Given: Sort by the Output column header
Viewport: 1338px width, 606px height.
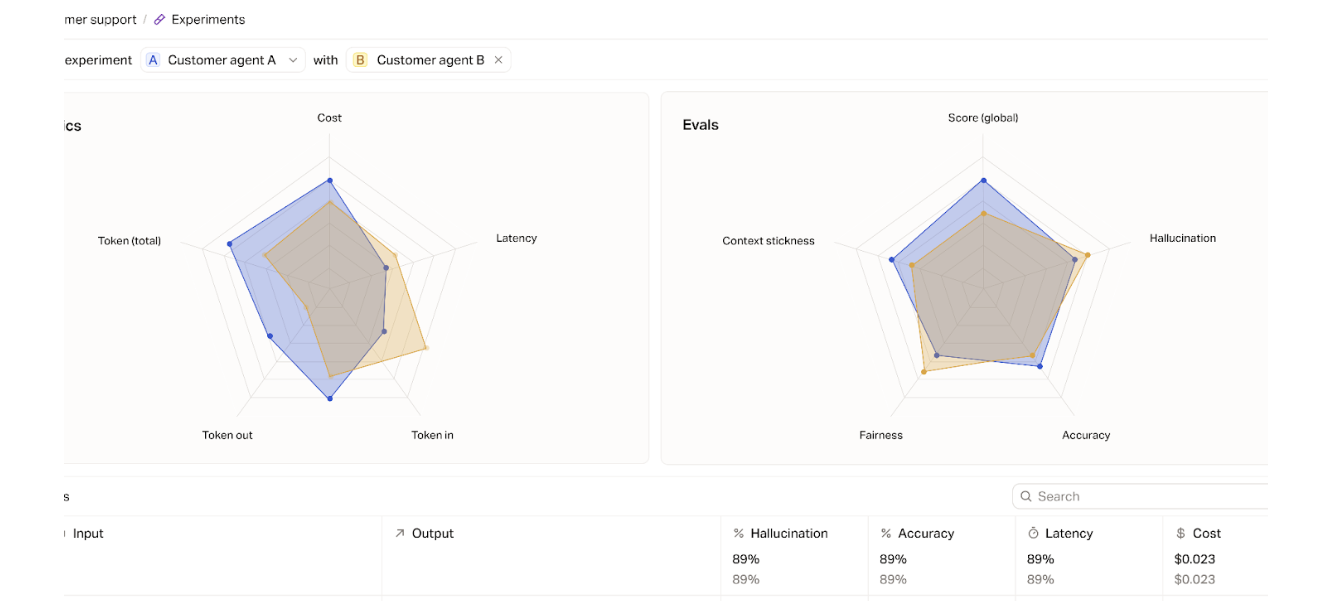Looking at the screenshot, I should pyautogui.click(x=432, y=534).
